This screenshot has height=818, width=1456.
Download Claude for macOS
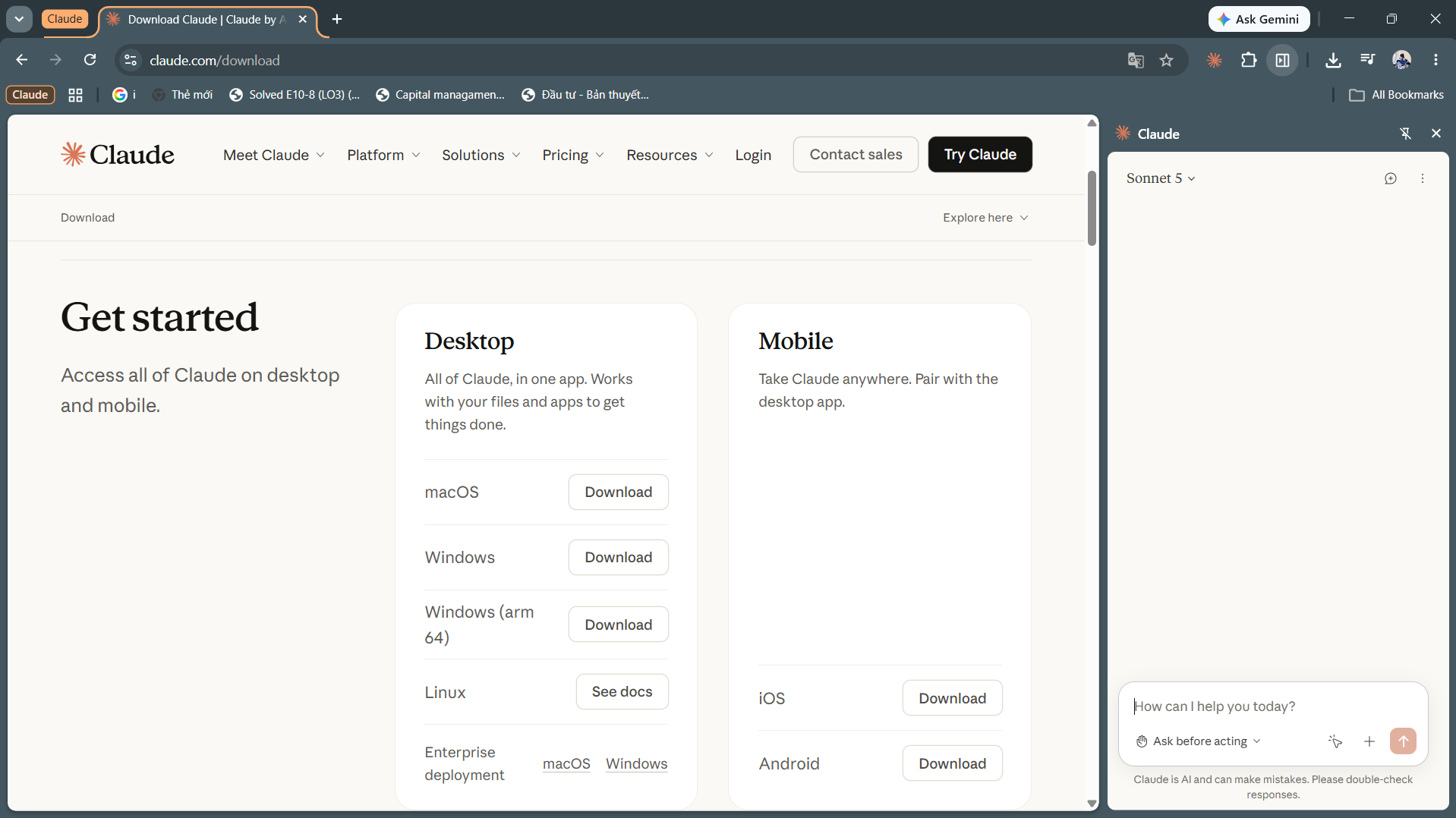619,492
